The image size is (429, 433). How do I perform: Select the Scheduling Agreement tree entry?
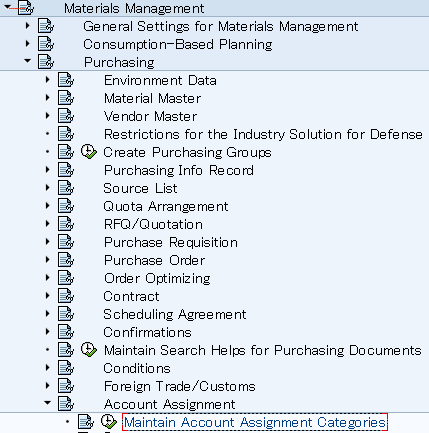(175, 314)
